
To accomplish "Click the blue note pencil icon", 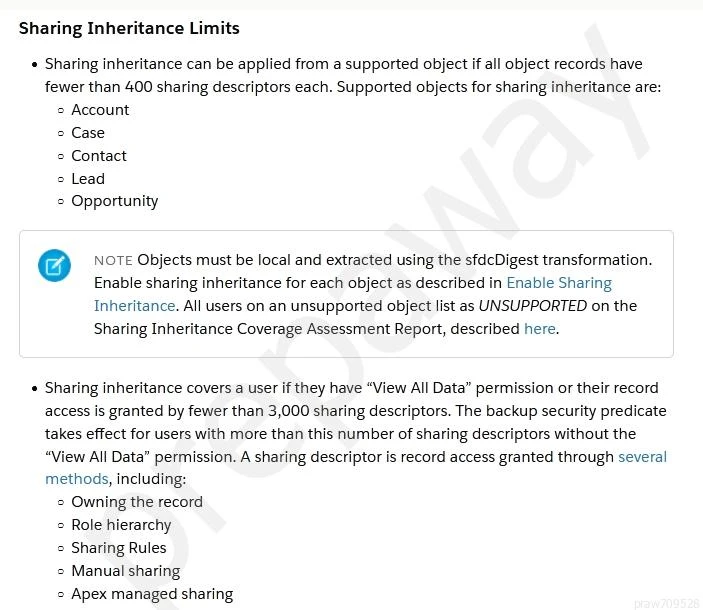I will [x=54, y=266].
